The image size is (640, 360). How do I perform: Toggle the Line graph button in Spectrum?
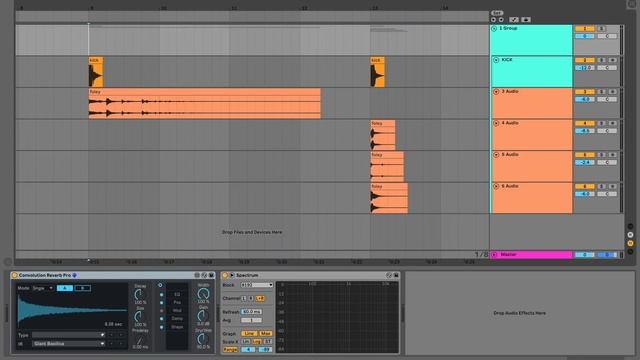249,333
